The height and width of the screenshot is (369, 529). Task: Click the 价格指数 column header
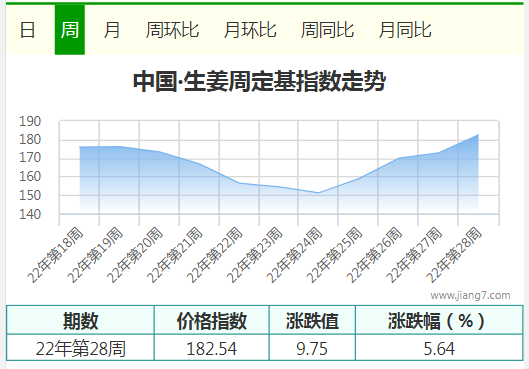[212, 320]
